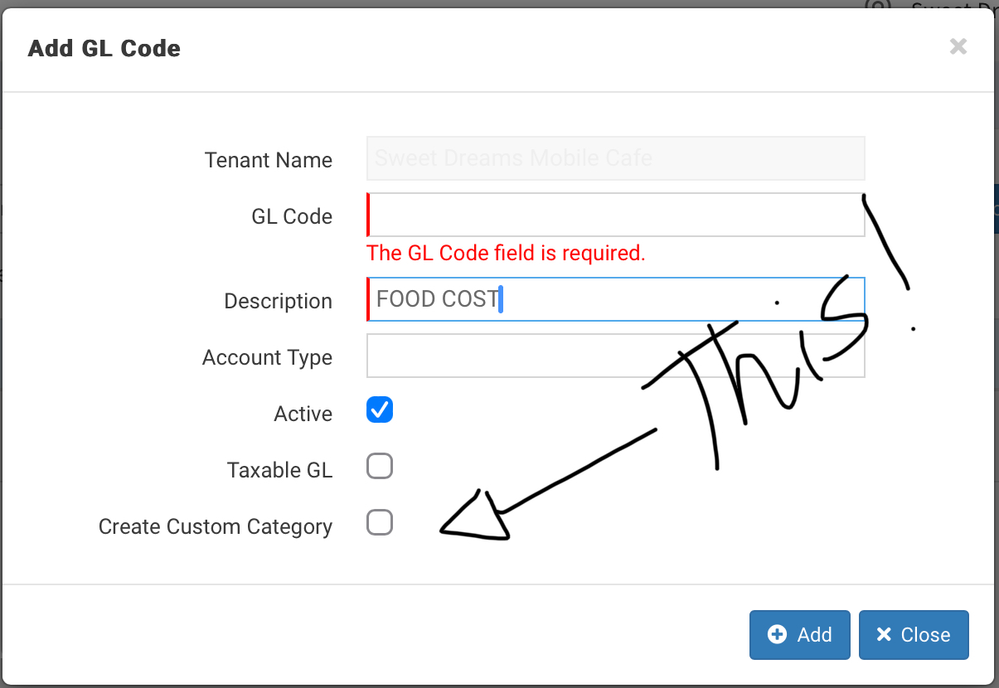This screenshot has width=999, height=688.
Task: Click the X icon on Close button
Action: [883, 634]
